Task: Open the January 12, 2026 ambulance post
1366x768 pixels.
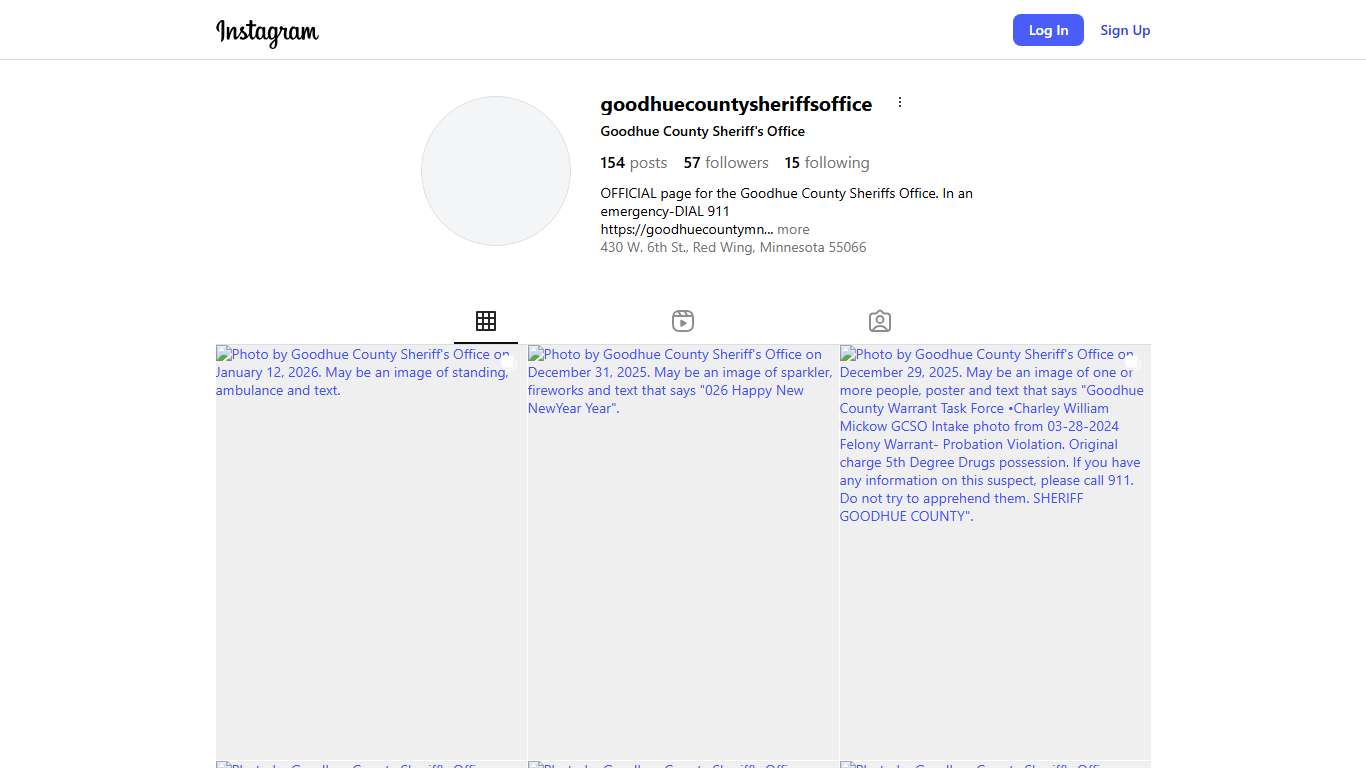Action: pos(371,552)
